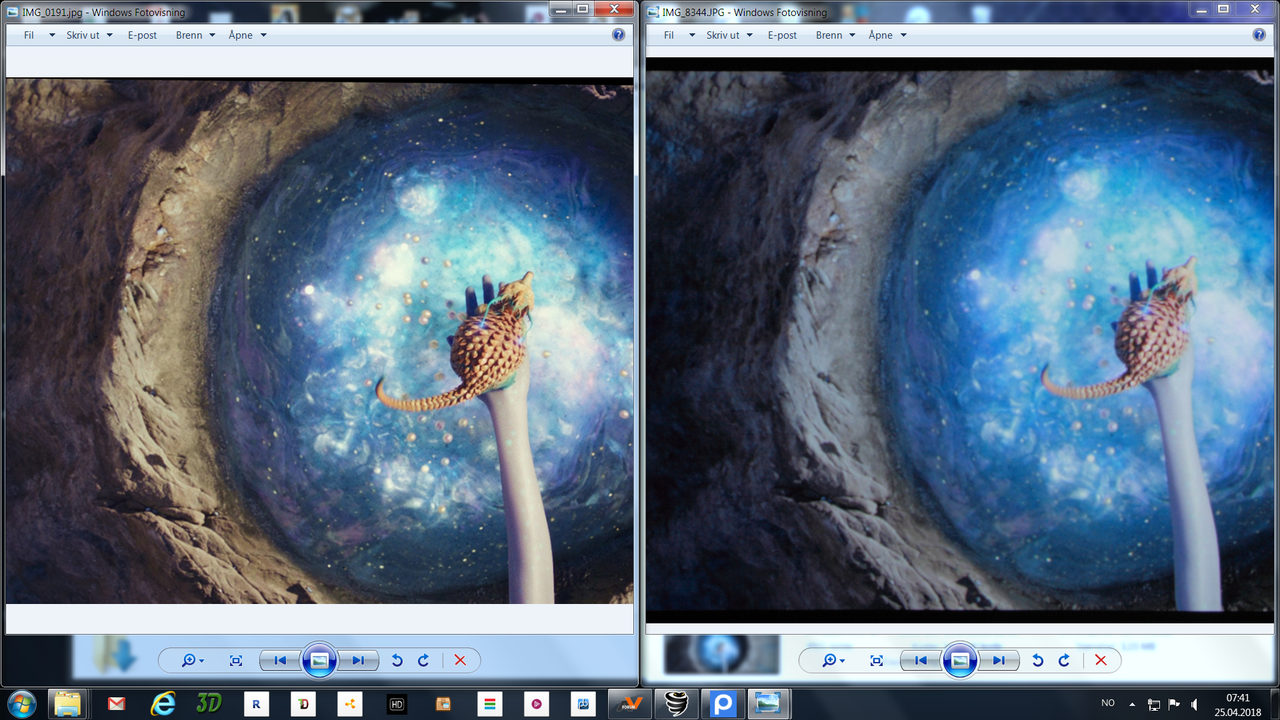Click NO language indicator in tray
Viewport: 1280px width, 720px height.
tap(1108, 703)
